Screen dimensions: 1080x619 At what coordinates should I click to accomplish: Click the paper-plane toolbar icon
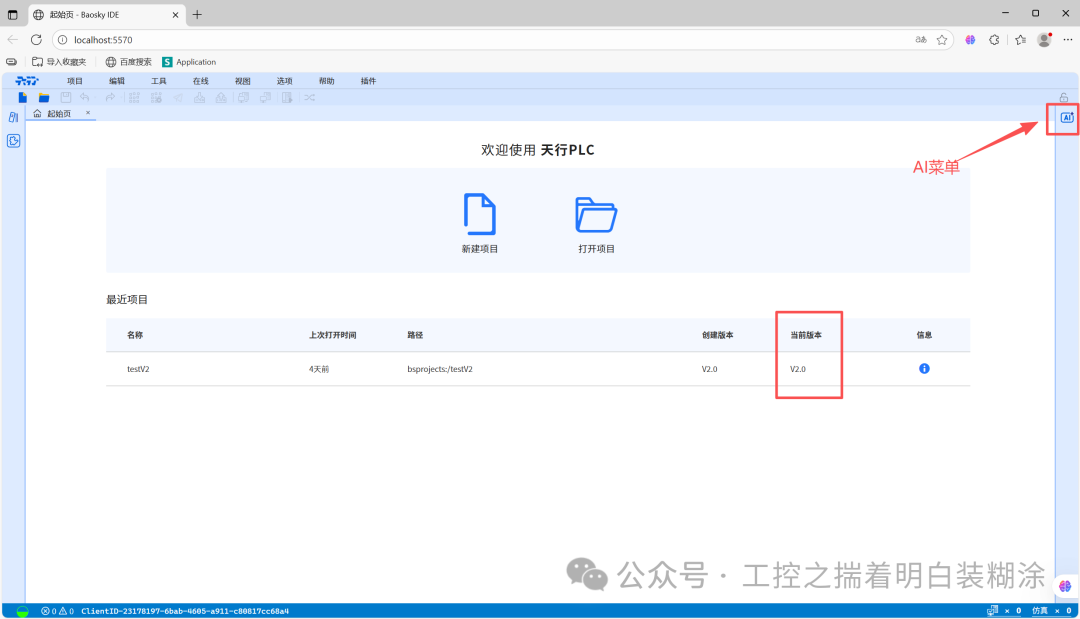(178, 98)
